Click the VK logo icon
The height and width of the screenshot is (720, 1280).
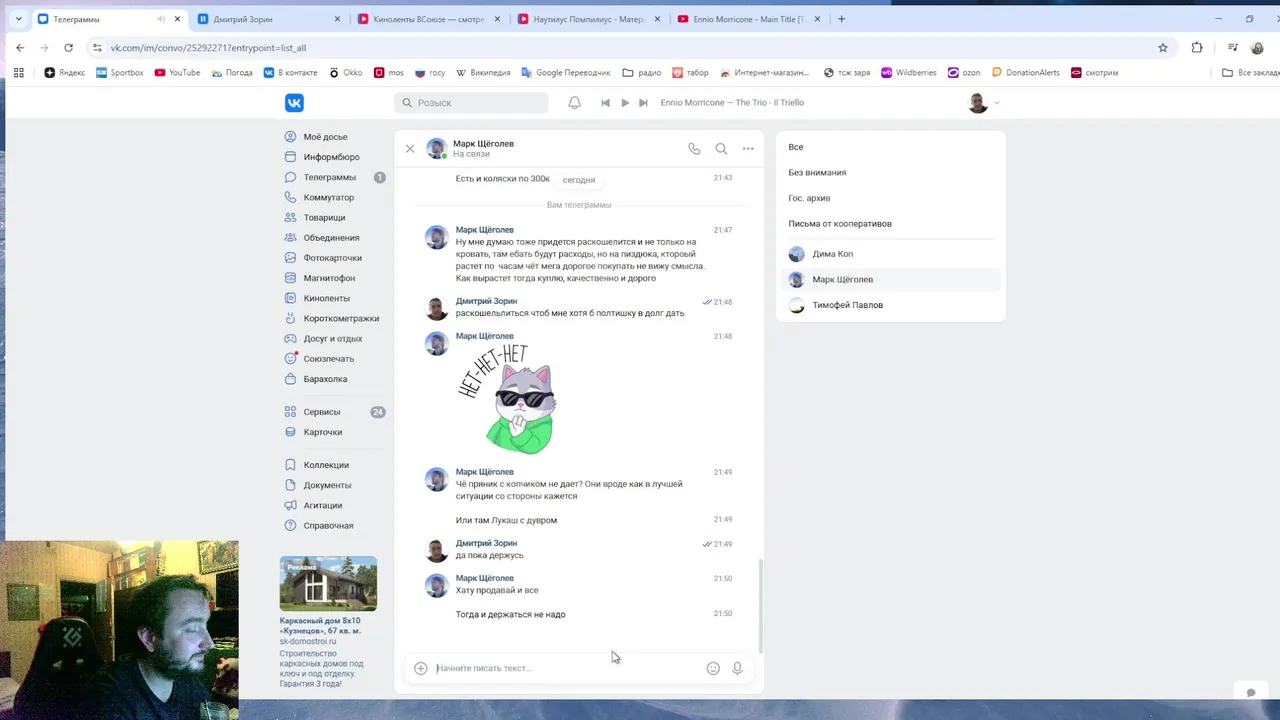[x=294, y=103]
